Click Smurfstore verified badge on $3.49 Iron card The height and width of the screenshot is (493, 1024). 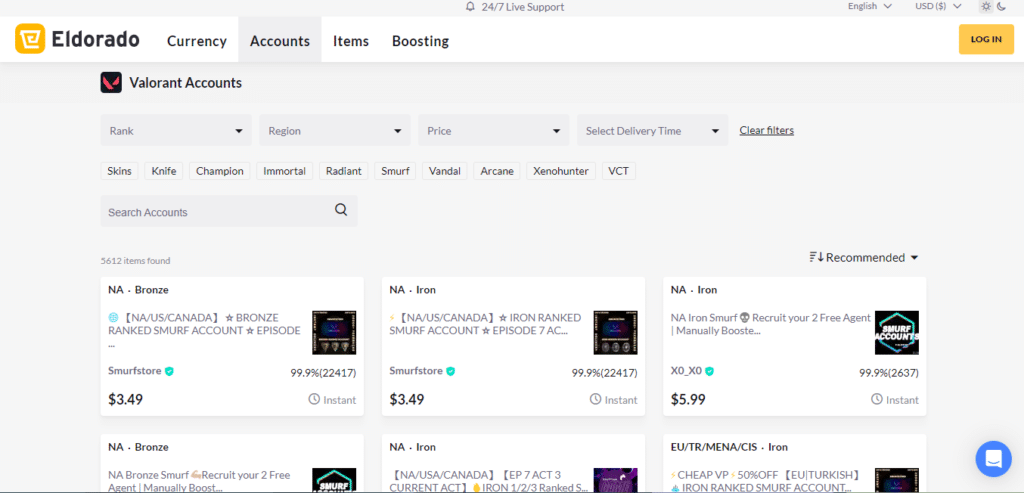pos(451,371)
